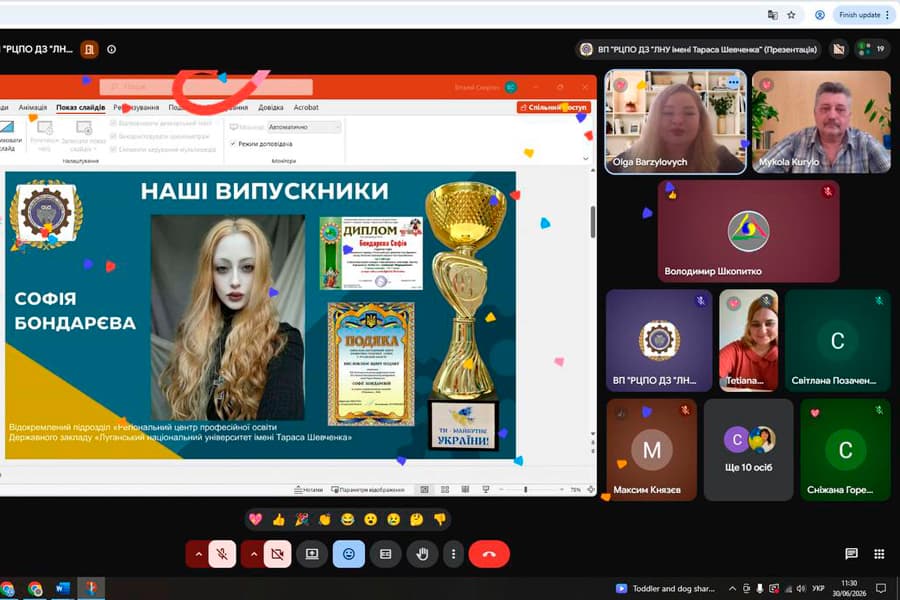Open the activities grid icon

click(879, 553)
